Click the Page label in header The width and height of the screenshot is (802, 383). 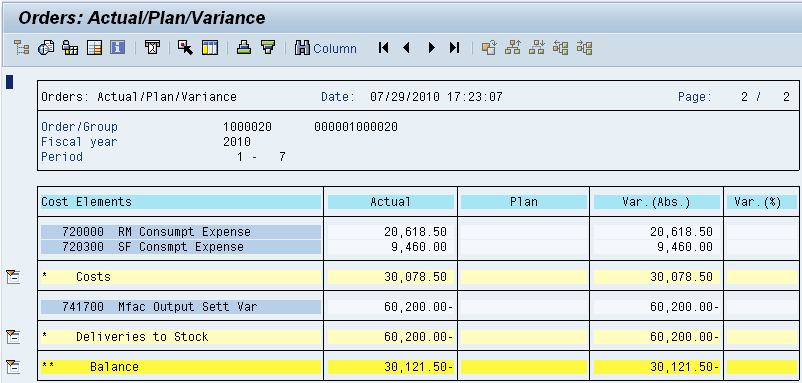pos(695,97)
